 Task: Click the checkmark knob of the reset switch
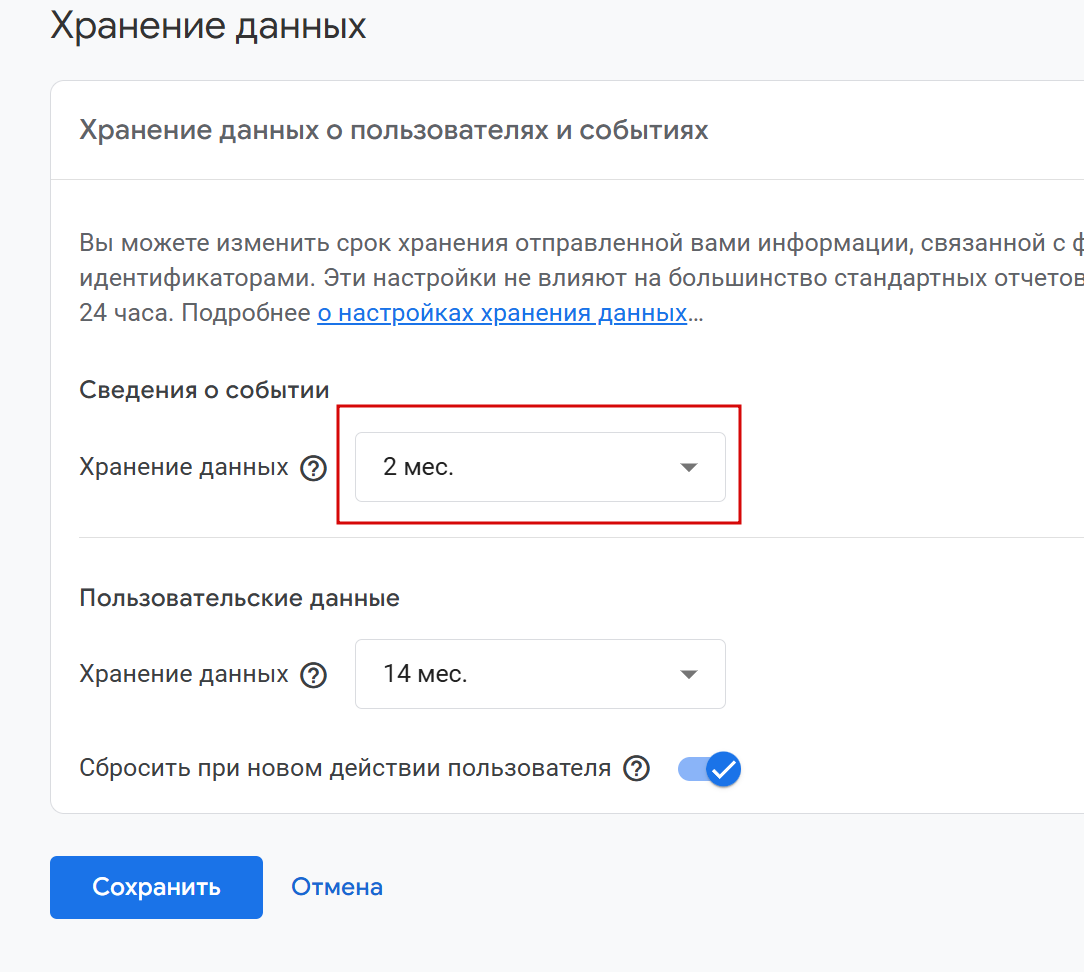click(723, 769)
